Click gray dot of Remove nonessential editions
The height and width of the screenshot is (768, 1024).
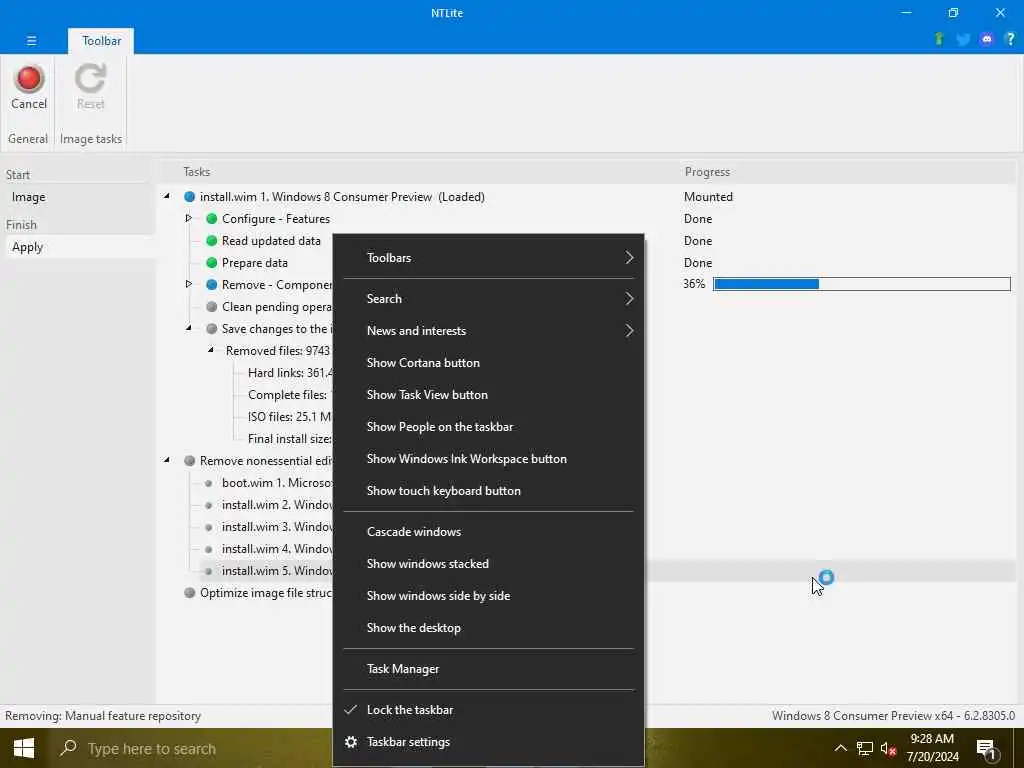point(189,460)
